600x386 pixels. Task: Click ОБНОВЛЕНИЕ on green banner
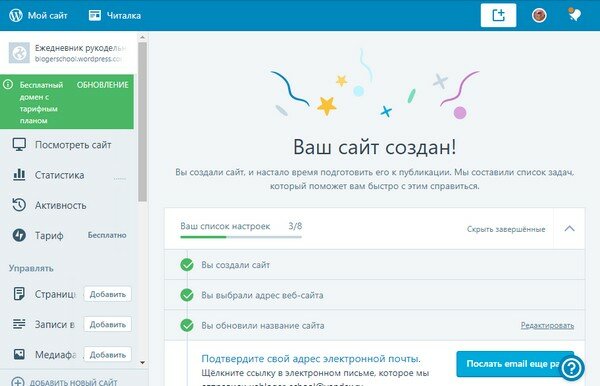103,85
